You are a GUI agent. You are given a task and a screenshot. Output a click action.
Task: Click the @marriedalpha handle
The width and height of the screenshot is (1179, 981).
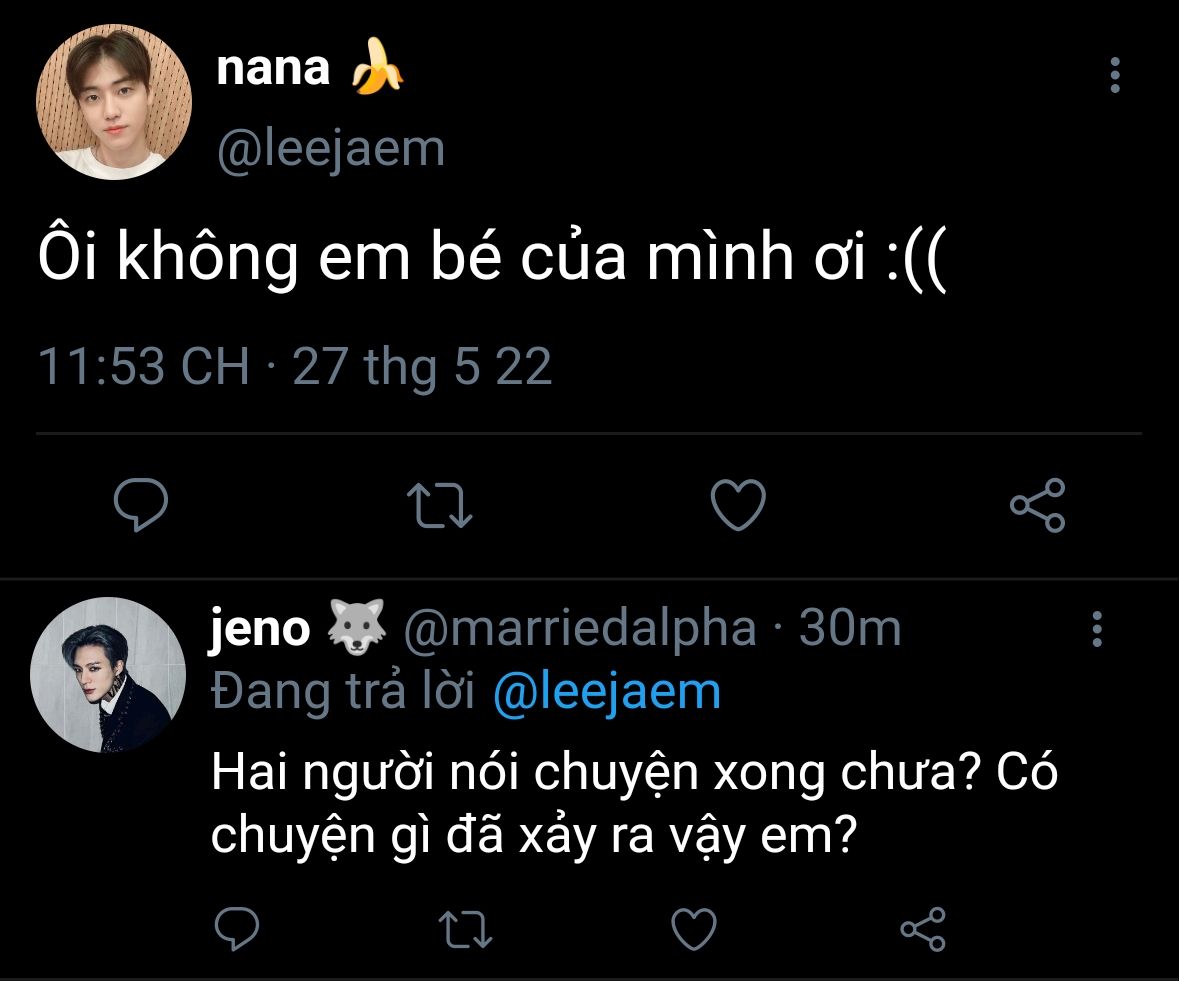tap(579, 629)
